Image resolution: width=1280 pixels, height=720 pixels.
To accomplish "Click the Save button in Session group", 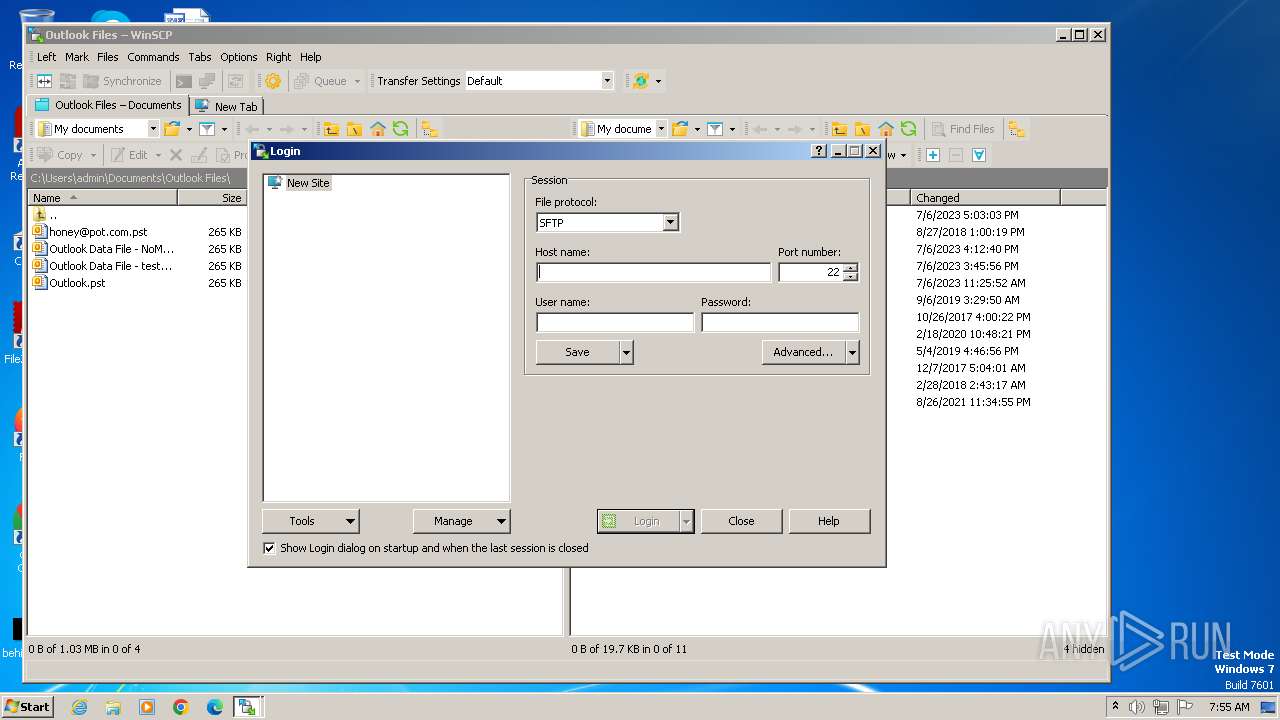I will pyautogui.click(x=577, y=352).
